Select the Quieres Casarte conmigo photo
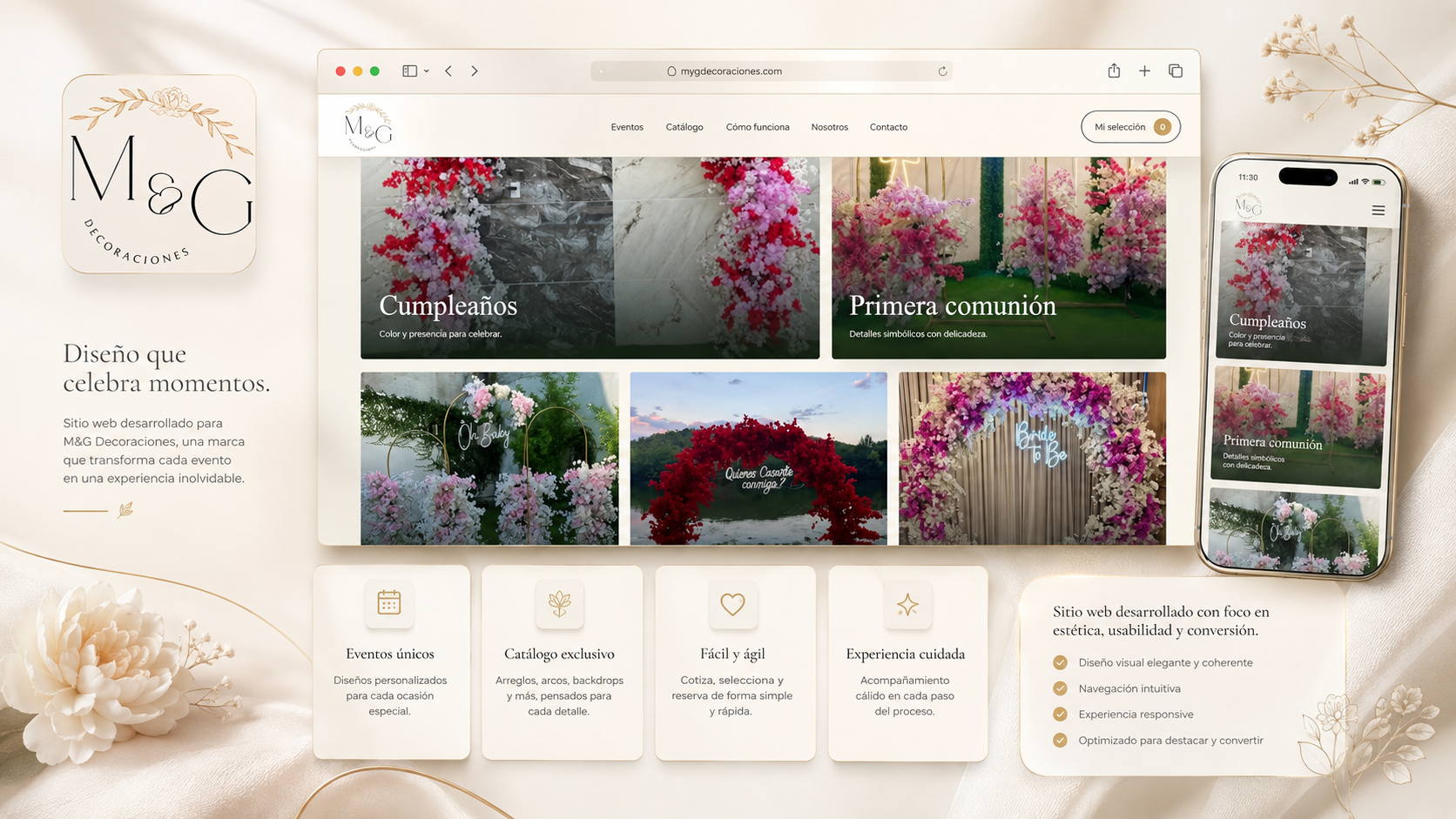 pyautogui.click(x=758, y=459)
